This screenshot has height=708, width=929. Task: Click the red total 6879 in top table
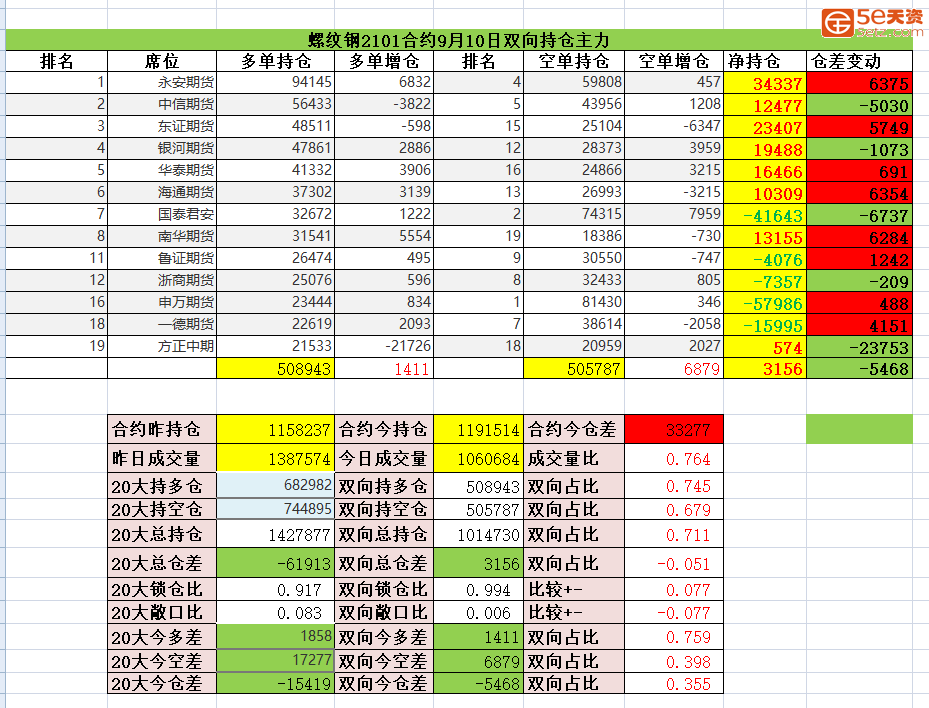(674, 368)
